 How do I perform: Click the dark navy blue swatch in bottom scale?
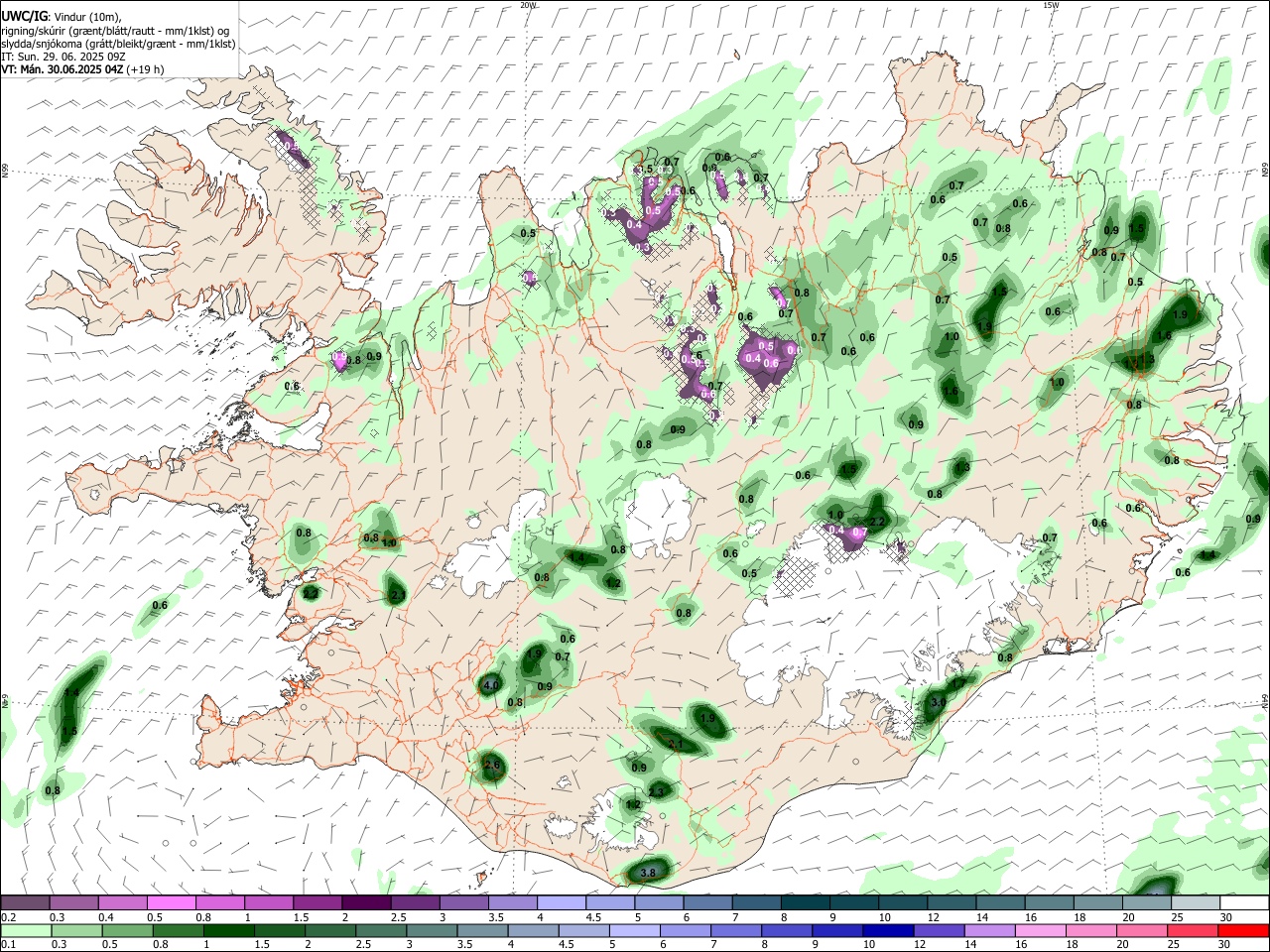click(x=887, y=930)
